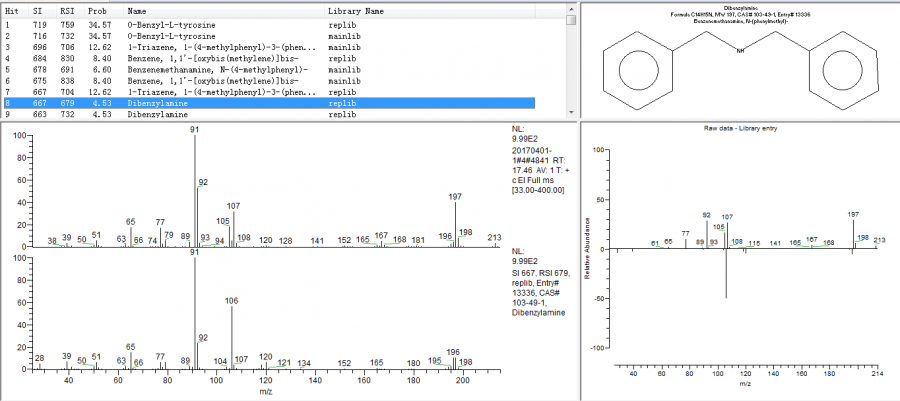
Task: Select hit 1 O-Benzyl-L-tyrosine from replib
Action: [x=180, y=24]
